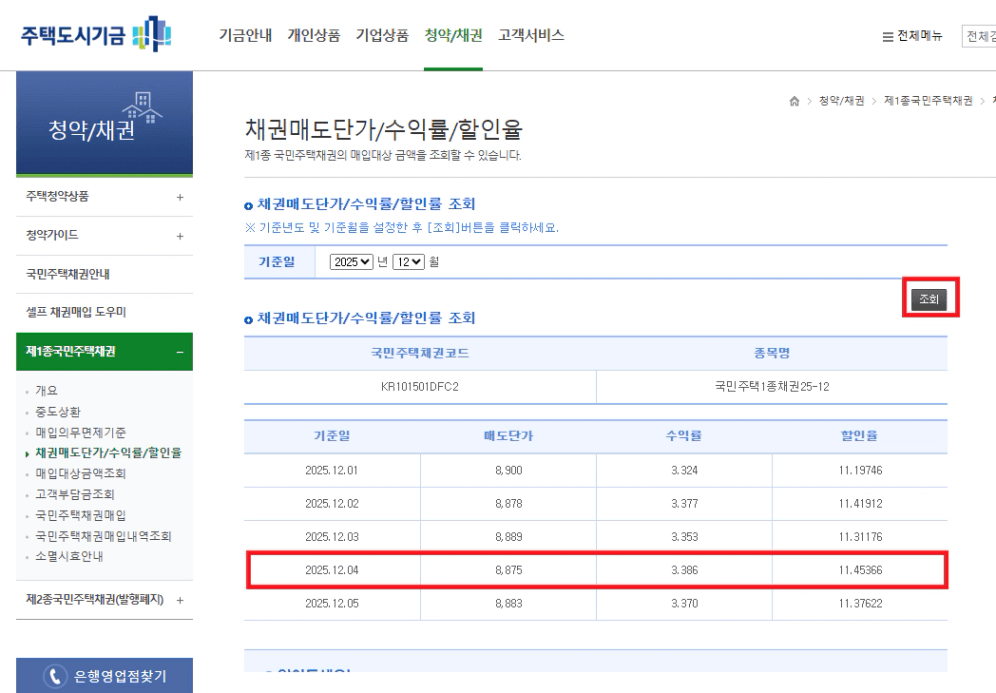Open the 고객서비스 top menu

click(531, 36)
